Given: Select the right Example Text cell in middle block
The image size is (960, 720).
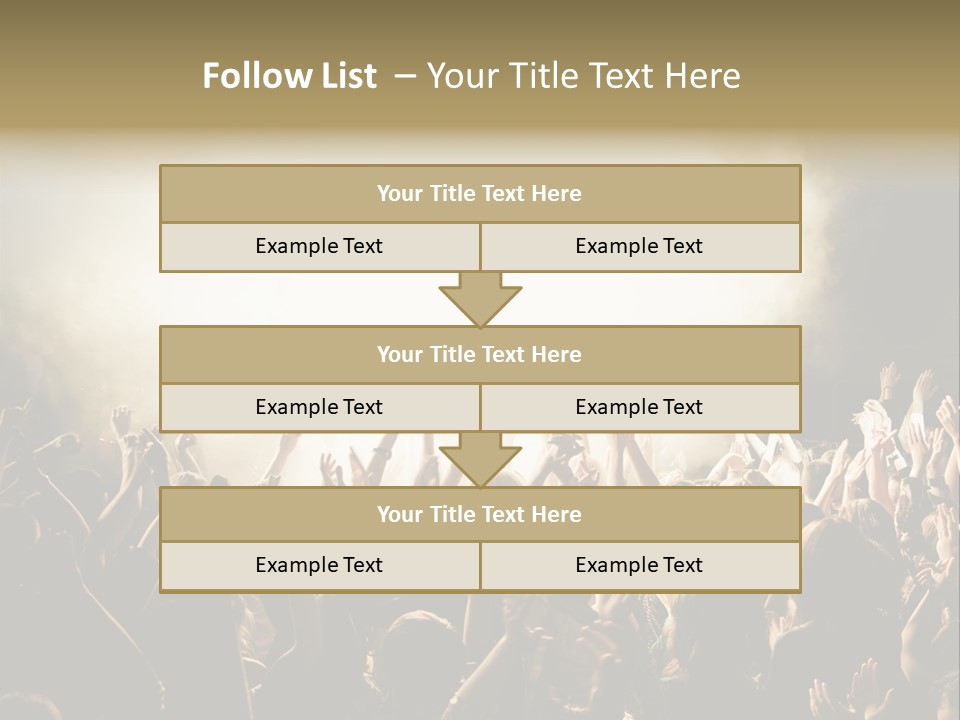Looking at the screenshot, I should tap(640, 408).
